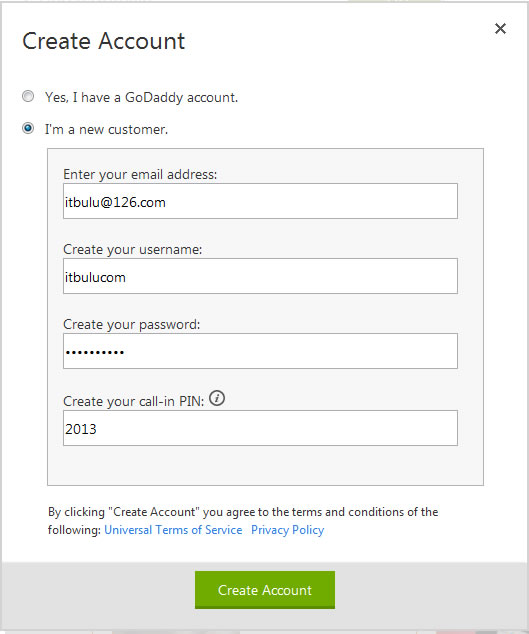Click the "Create your username" label
Image resolution: width=529 pixels, height=634 pixels.
(132, 249)
